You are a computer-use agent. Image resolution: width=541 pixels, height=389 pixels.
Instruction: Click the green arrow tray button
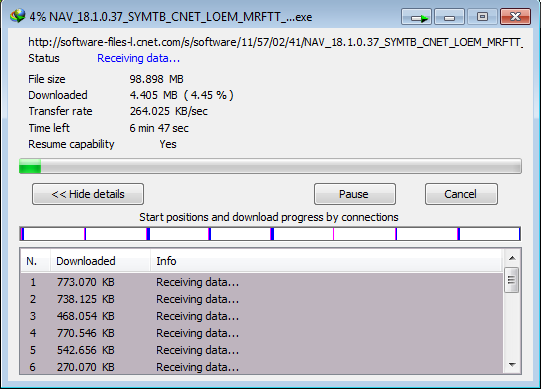click(416, 17)
